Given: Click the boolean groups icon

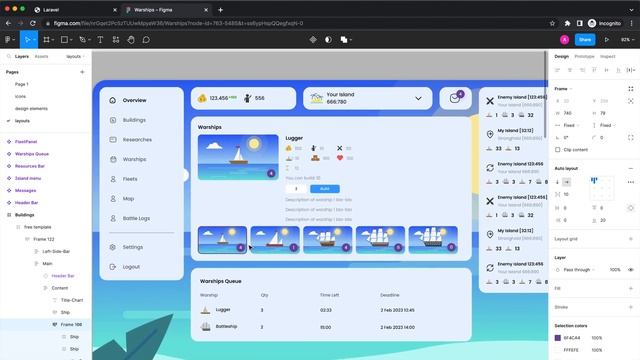Looking at the screenshot, I should pos(344,40).
